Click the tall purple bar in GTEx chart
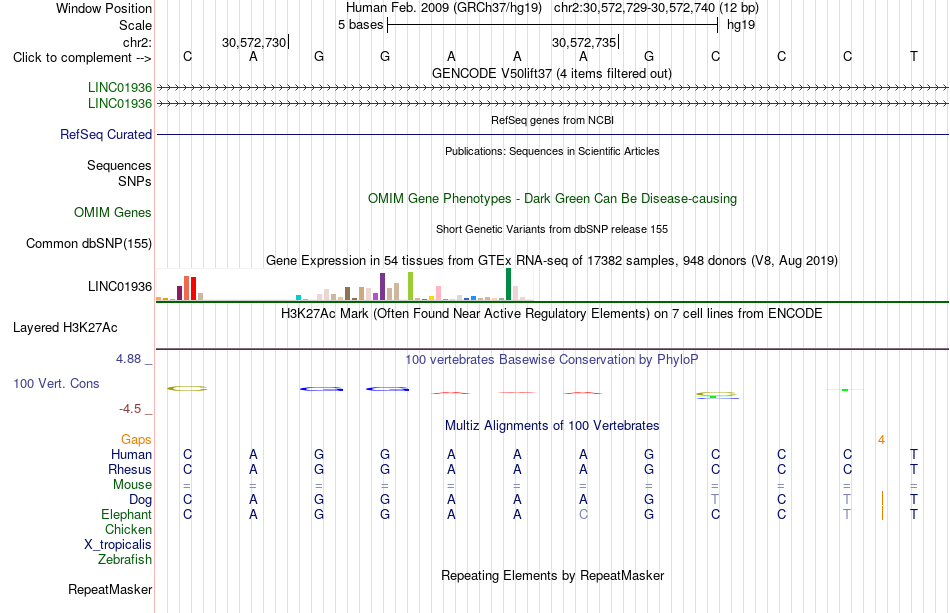 click(x=382, y=287)
